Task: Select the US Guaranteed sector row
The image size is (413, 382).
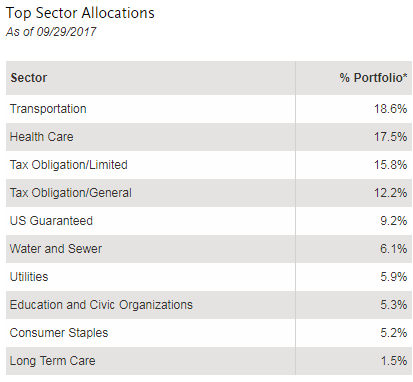Action: (x=209, y=221)
